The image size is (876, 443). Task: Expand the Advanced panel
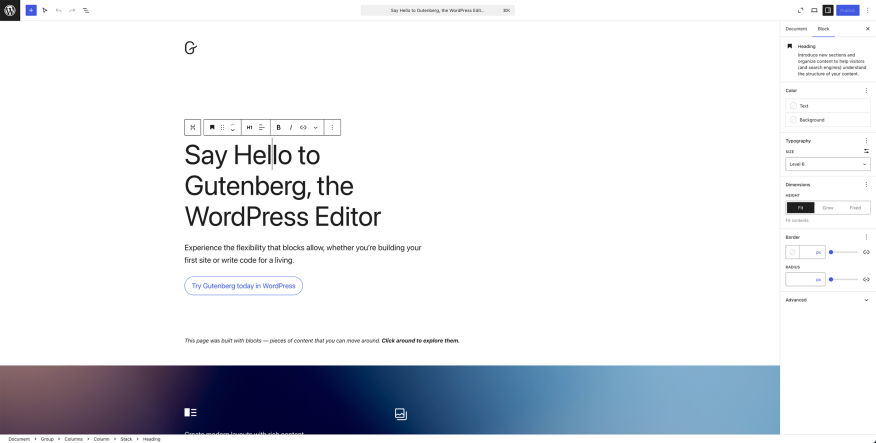pos(828,300)
